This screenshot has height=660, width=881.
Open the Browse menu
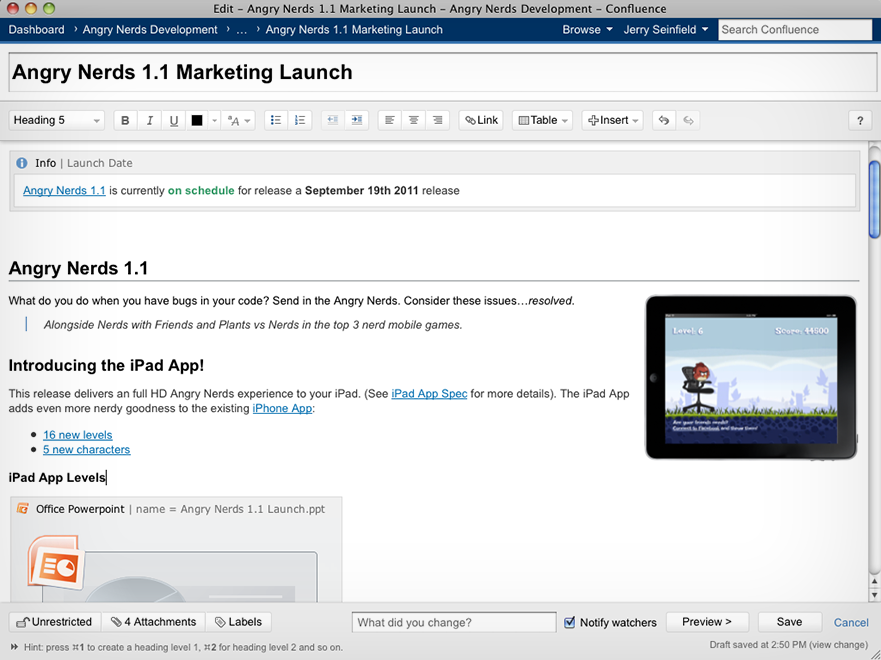[587, 30]
